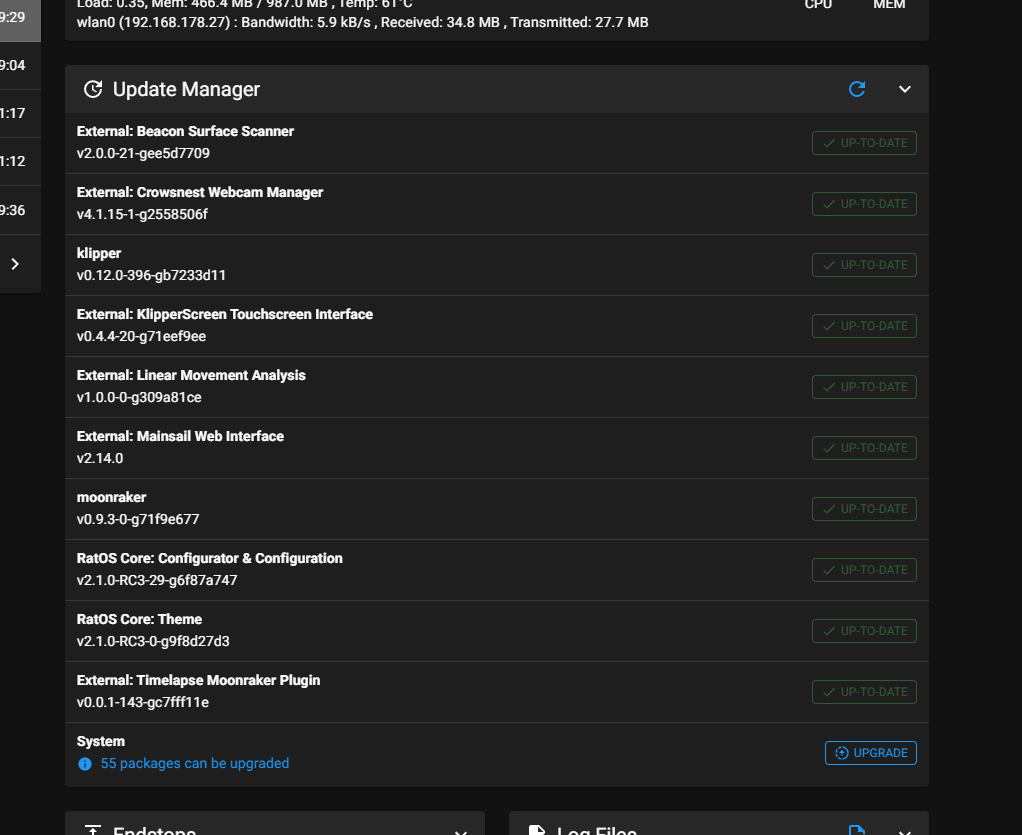
Task: Click klipper version v0.12.0-396-gb7233d11
Action: [x=151, y=275]
